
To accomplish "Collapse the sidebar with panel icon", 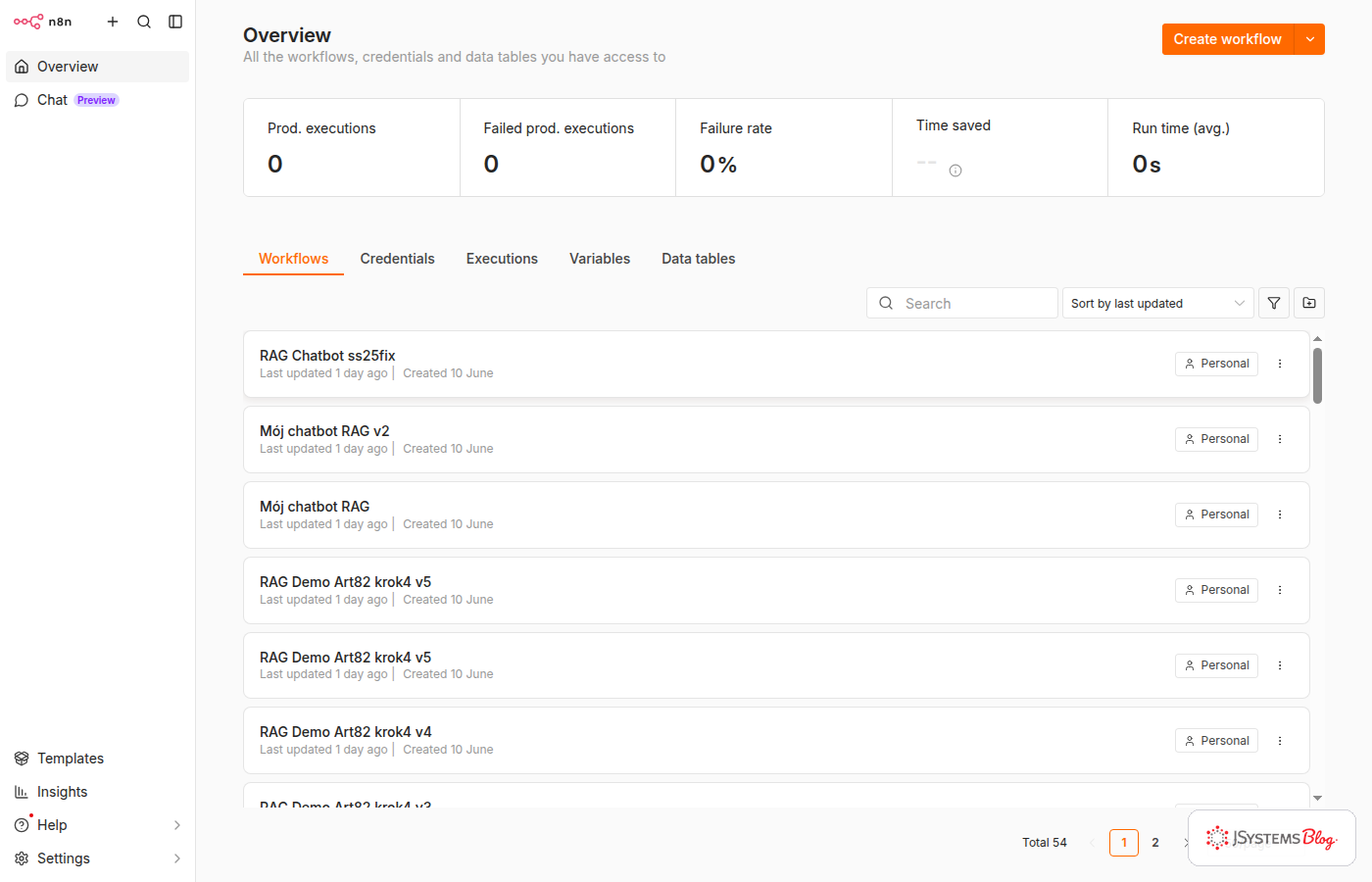I will coord(175,22).
